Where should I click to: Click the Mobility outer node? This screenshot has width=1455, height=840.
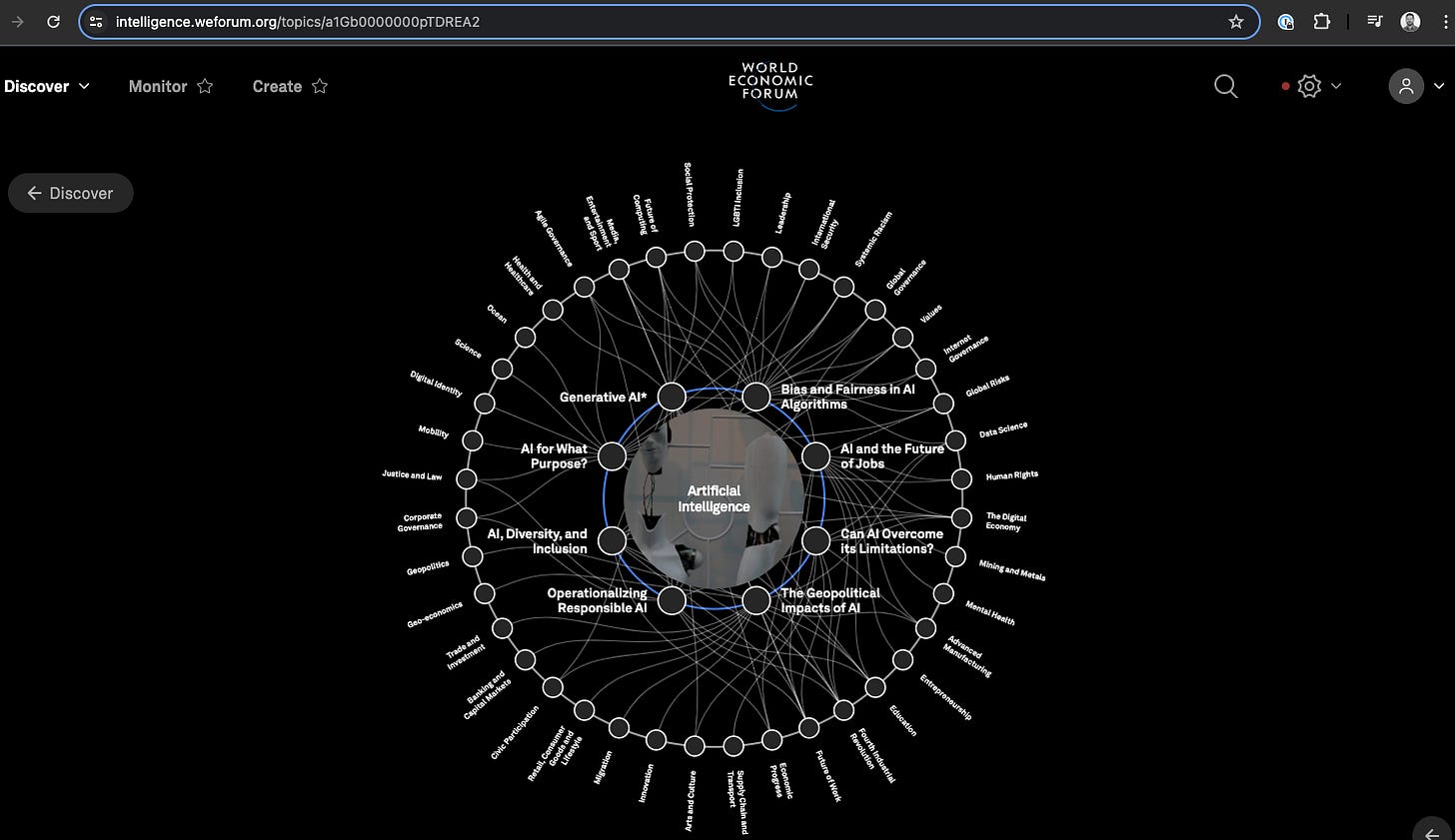[473, 440]
